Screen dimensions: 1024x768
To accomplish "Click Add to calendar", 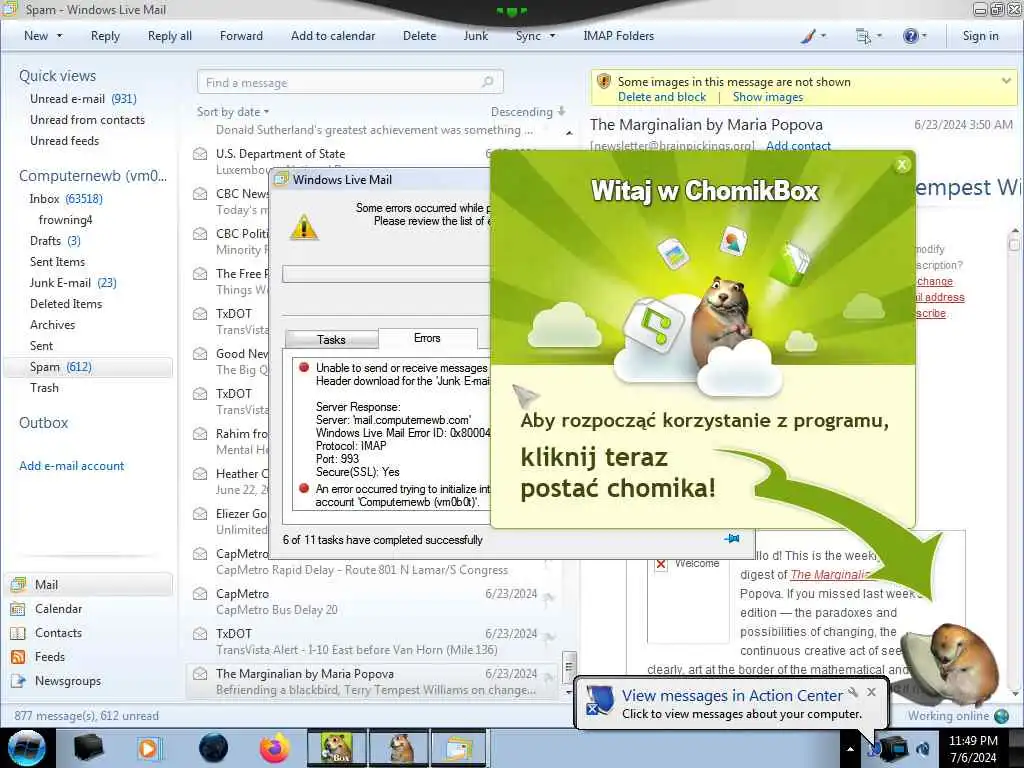I will point(333,36).
